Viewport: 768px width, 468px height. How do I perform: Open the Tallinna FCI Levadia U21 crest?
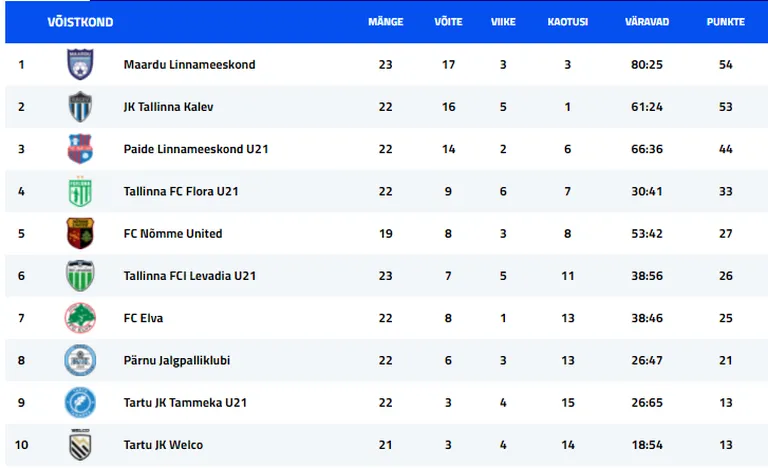tap(80, 275)
